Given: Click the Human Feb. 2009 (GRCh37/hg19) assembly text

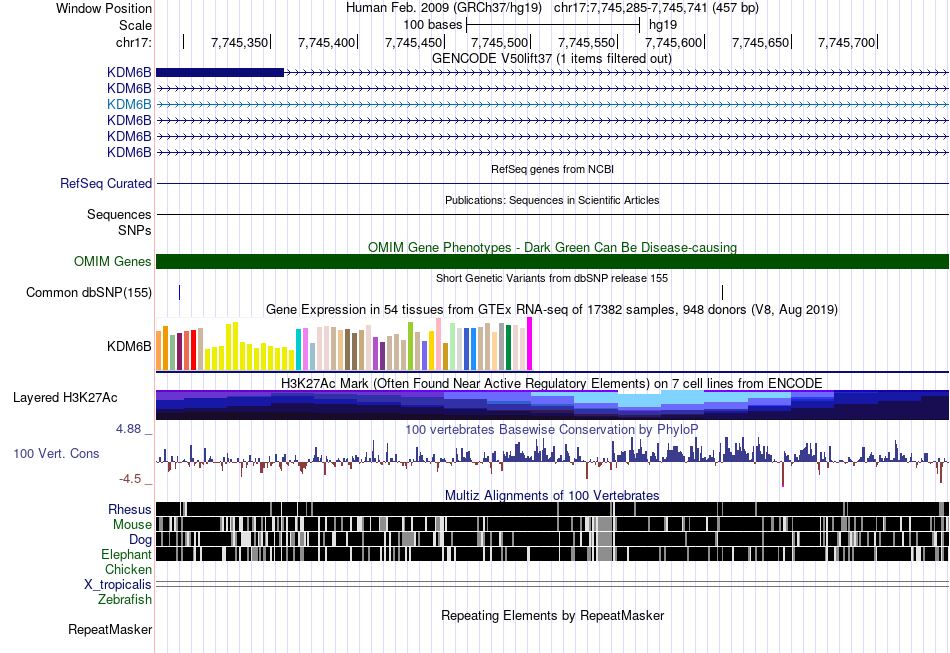Looking at the screenshot, I should pyautogui.click(x=444, y=8).
